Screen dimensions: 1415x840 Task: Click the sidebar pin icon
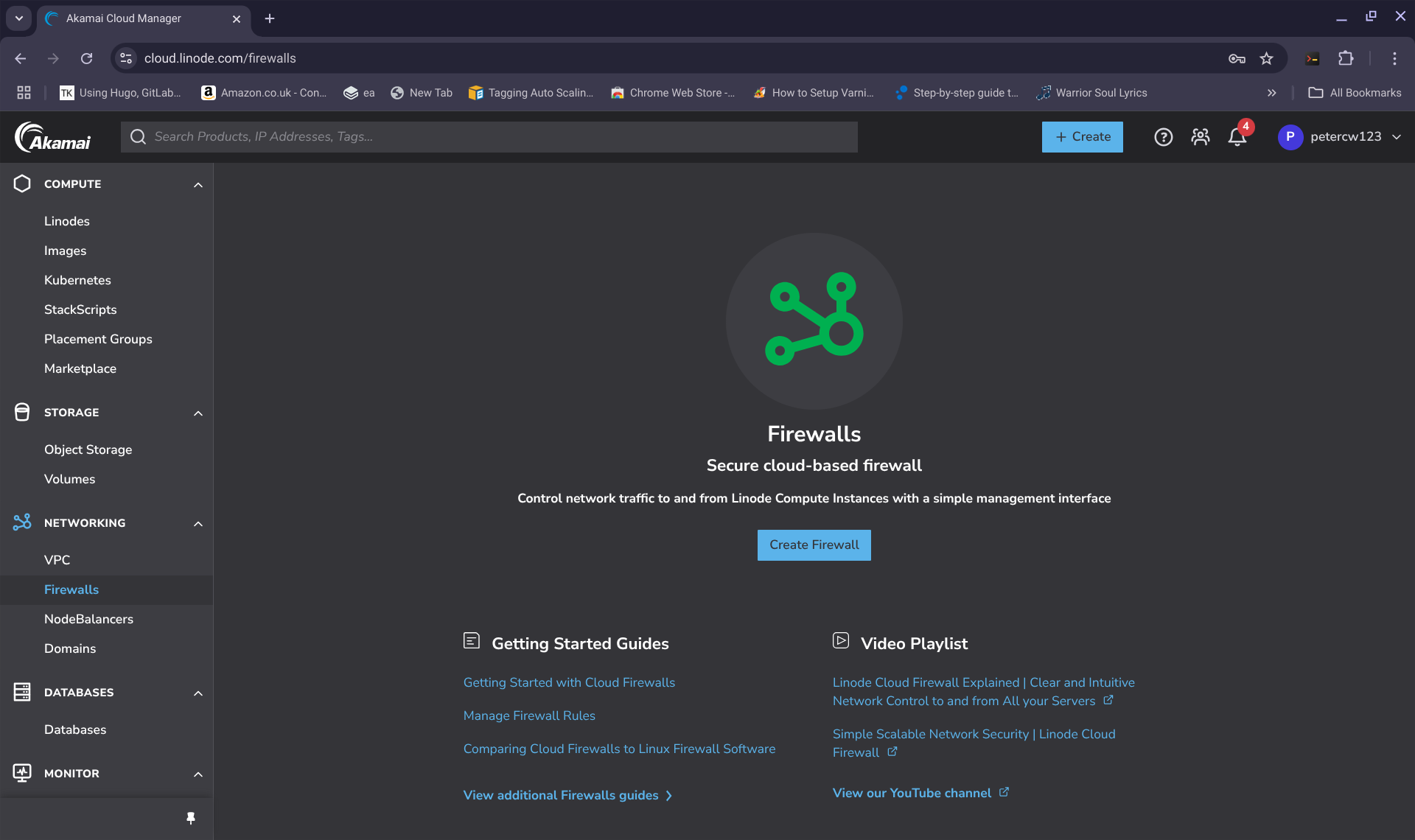coord(191,818)
